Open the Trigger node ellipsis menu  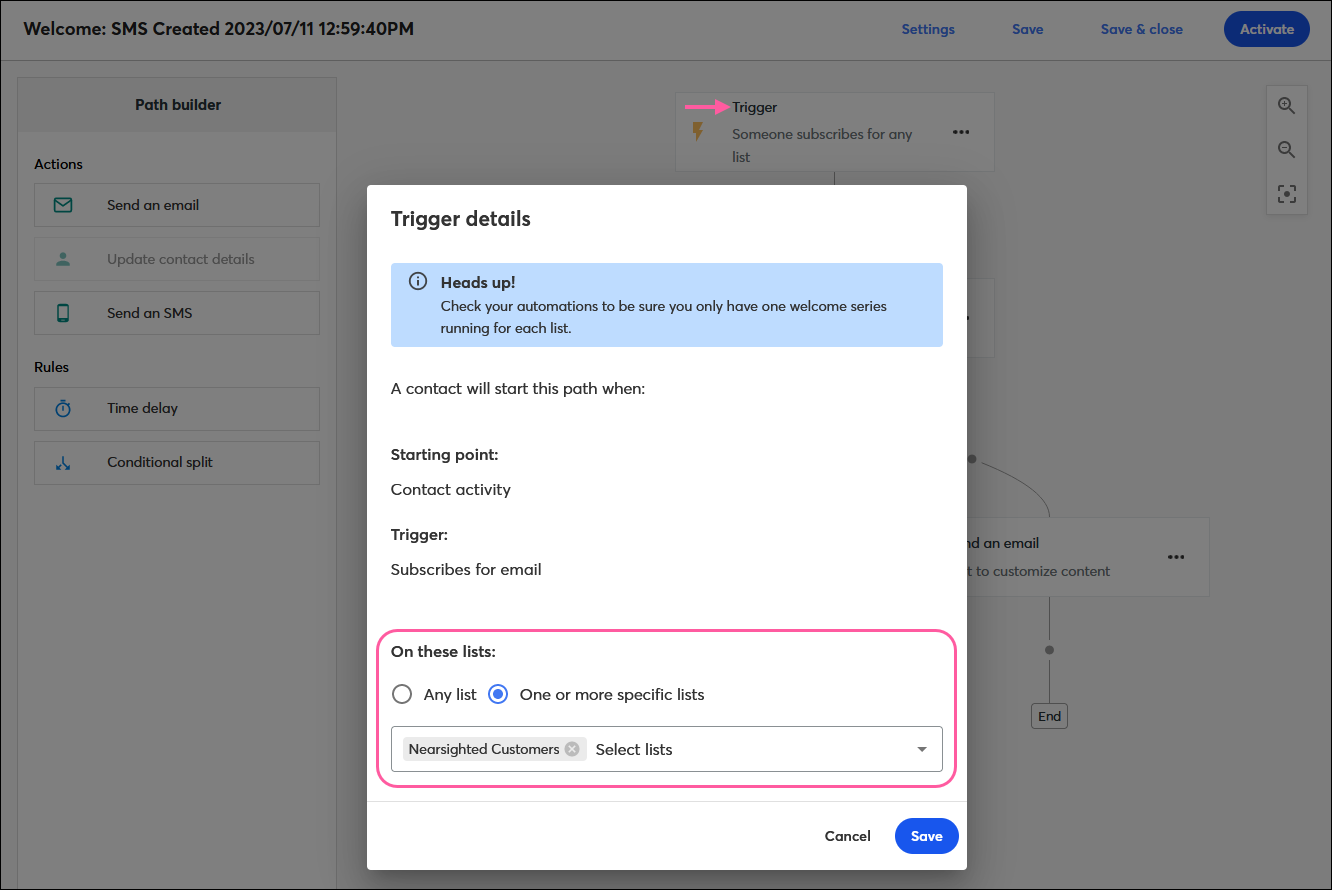pos(961,131)
